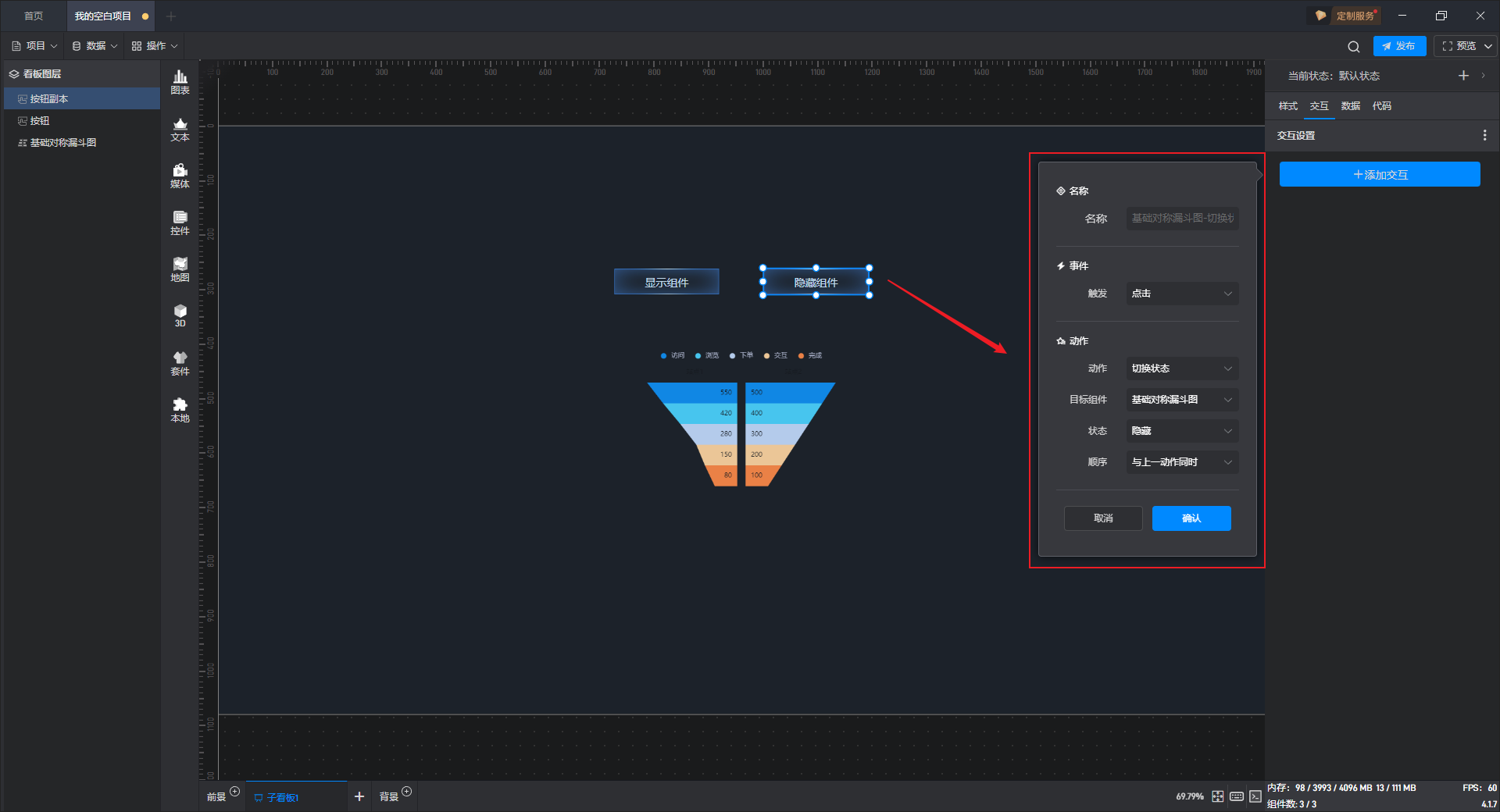Screen dimensions: 1500x812
Task: Expand the 目标组件 target component dropdown
Action: 1182,400
